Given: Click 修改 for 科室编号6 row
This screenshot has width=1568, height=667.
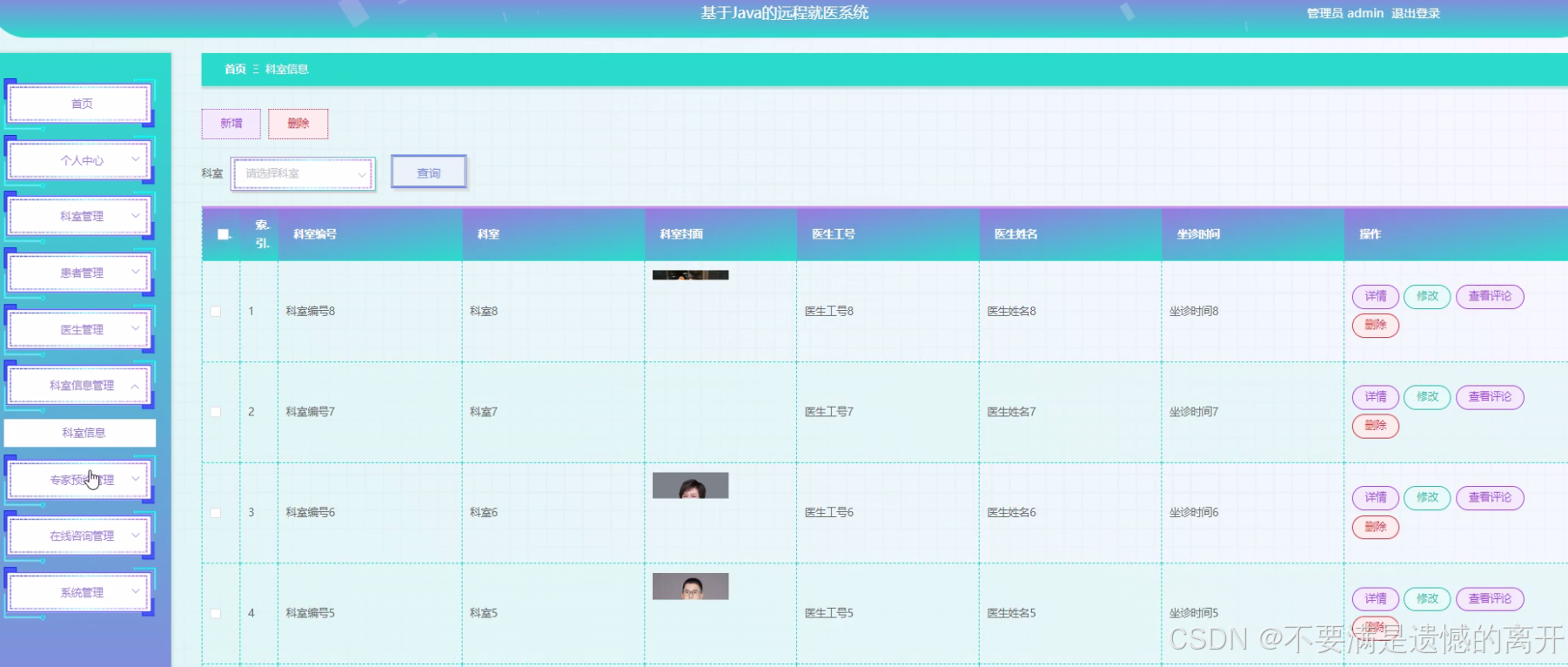Looking at the screenshot, I should click(1427, 498).
